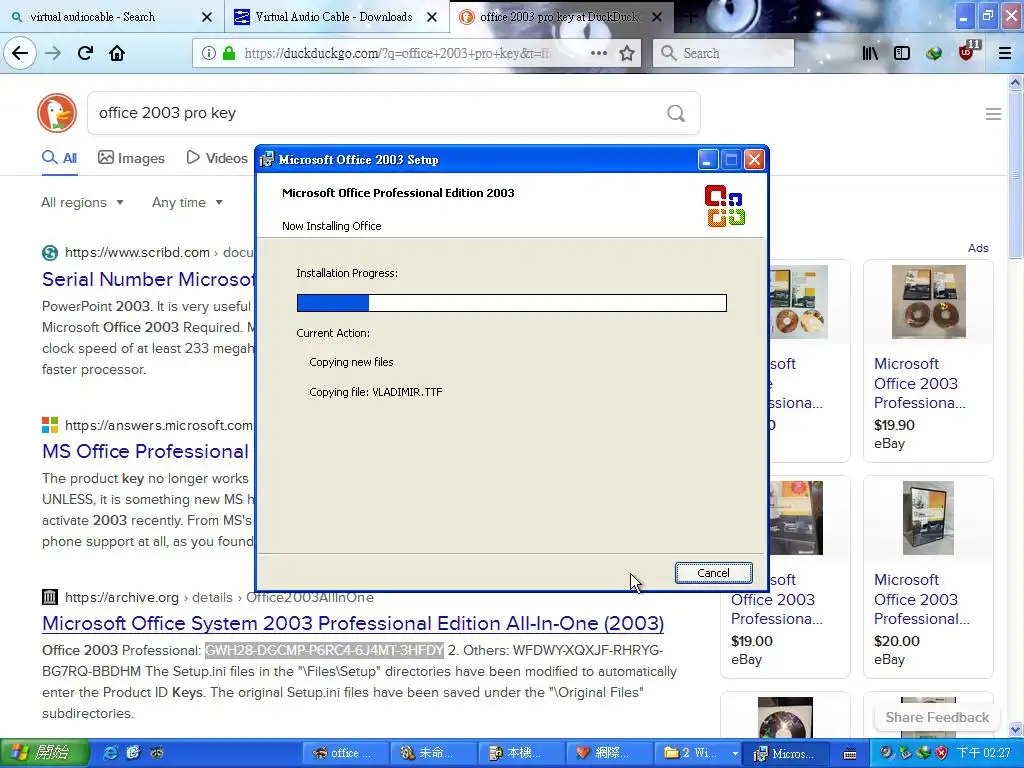Close the 'Virtual Audio Cable - Downloads' tab
The image size is (1024, 768).
point(432,17)
